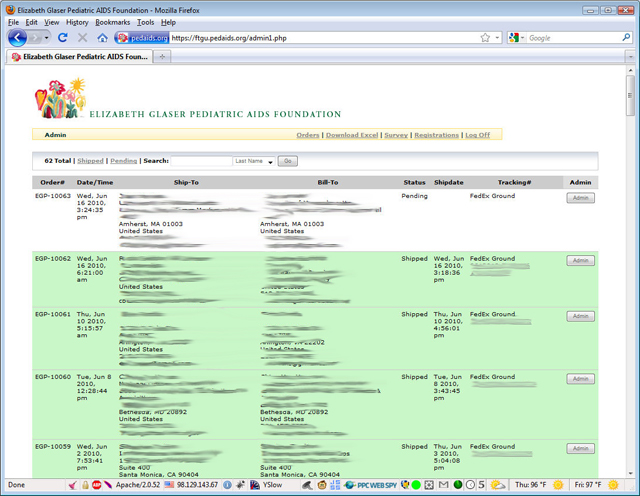Filter orders by Pending link
This screenshot has width=640, height=496.
coord(124,161)
